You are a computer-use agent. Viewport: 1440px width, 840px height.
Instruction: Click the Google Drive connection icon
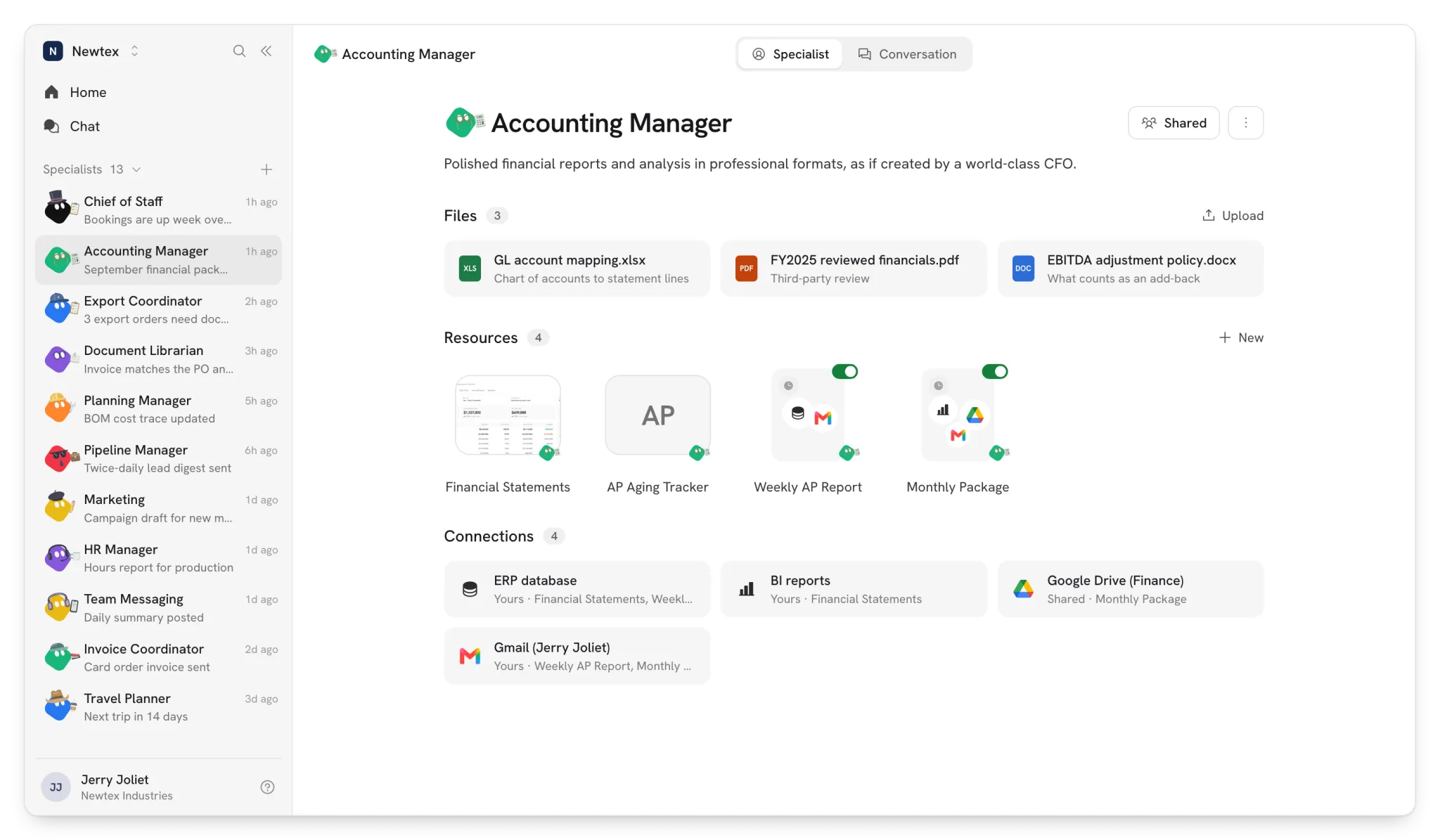pyautogui.click(x=1023, y=589)
